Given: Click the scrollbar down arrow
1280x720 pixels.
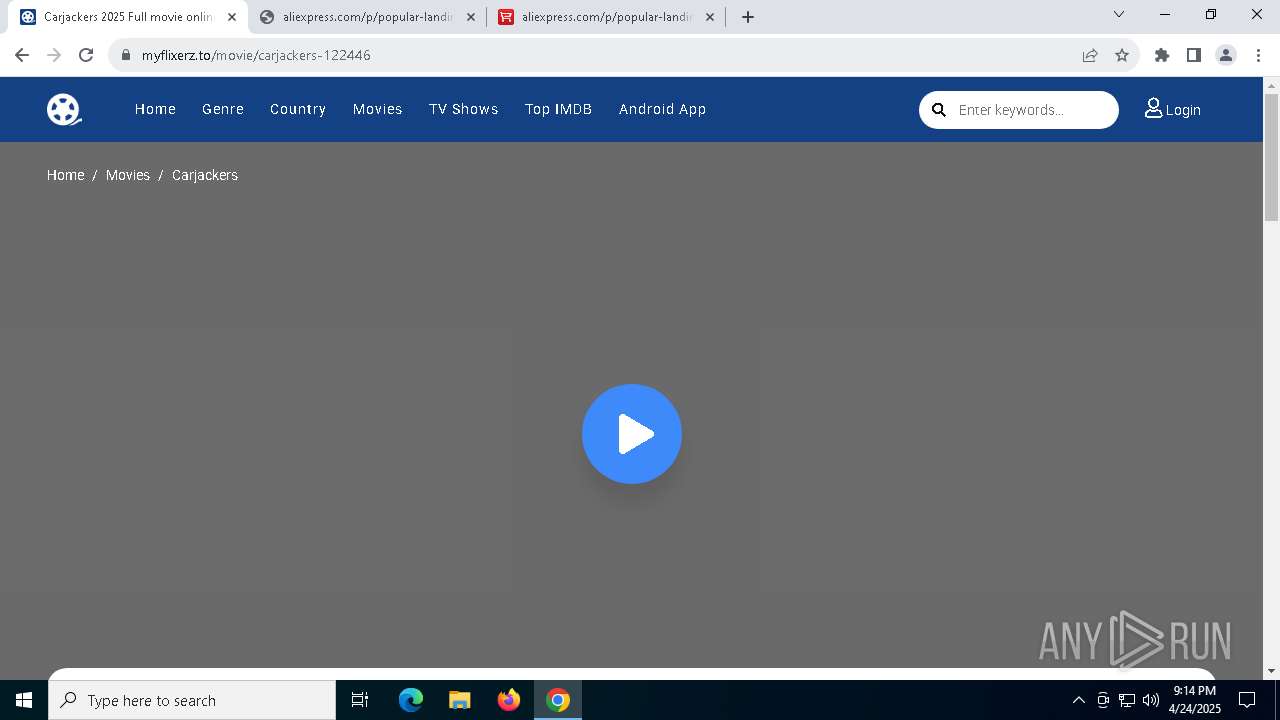Looking at the screenshot, I should coord(1271,671).
